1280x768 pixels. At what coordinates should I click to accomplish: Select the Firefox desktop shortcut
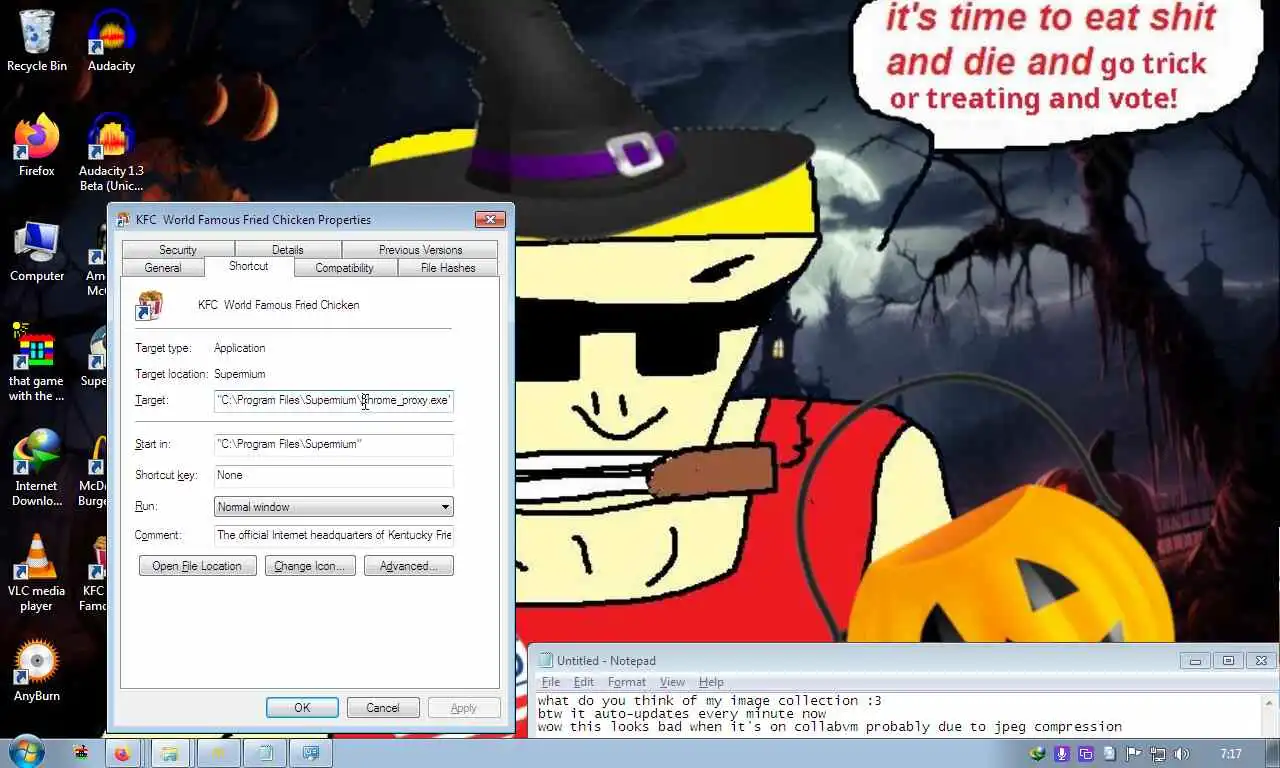[x=37, y=145]
